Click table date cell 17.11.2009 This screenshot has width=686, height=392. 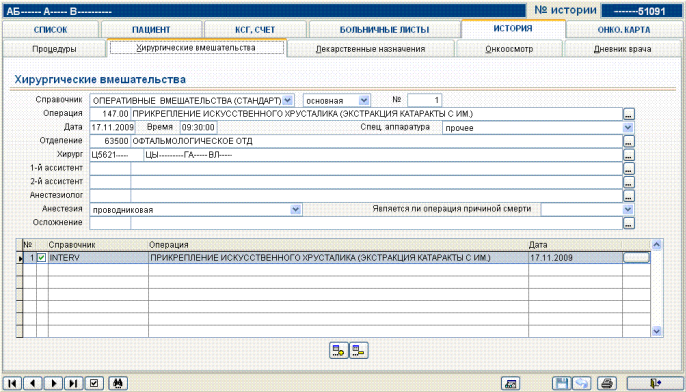[x=575, y=258]
